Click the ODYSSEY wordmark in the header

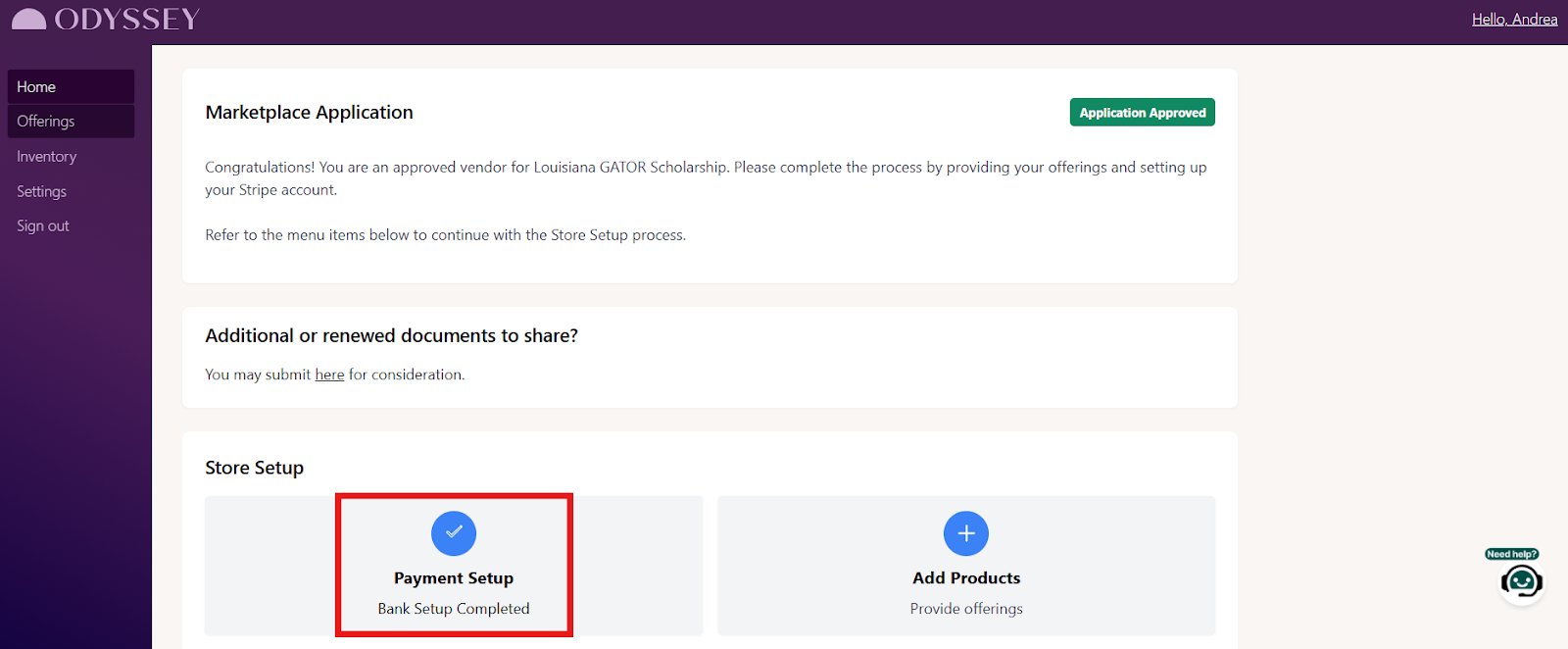(x=126, y=20)
